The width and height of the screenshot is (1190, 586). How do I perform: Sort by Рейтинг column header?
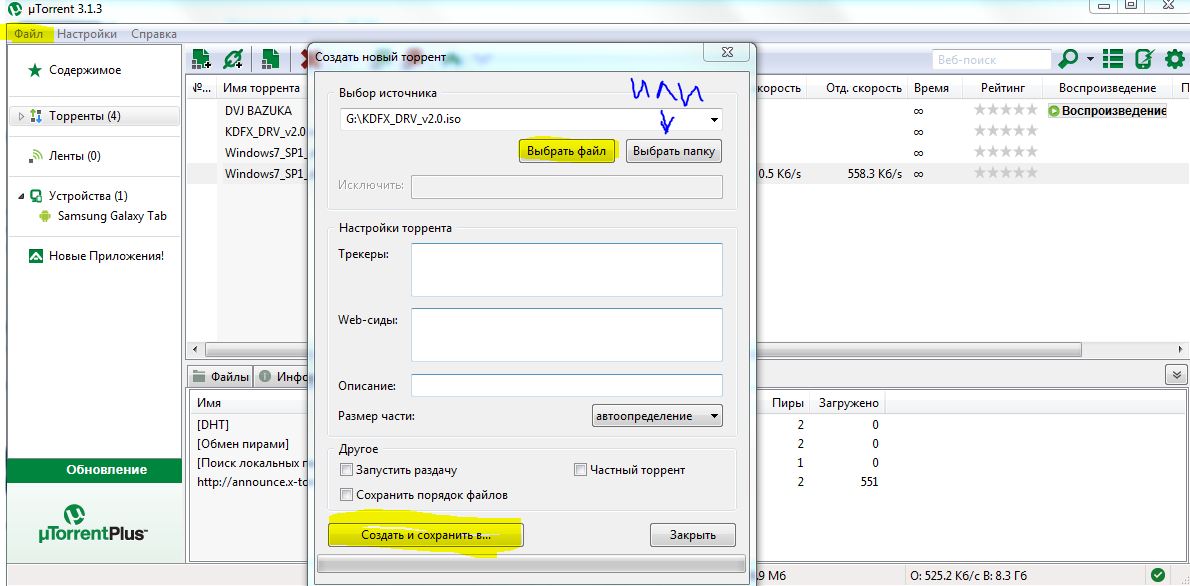click(1002, 88)
